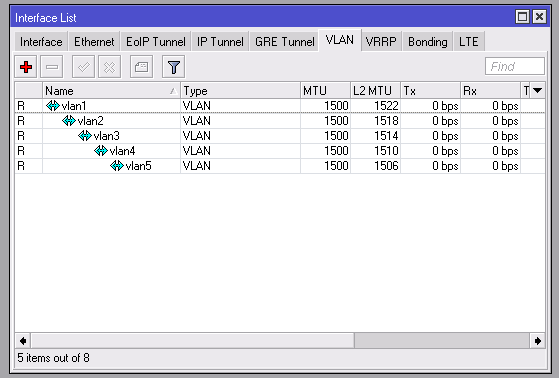
Task: Open the filter funnel icon
Action: (x=174, y=67)
